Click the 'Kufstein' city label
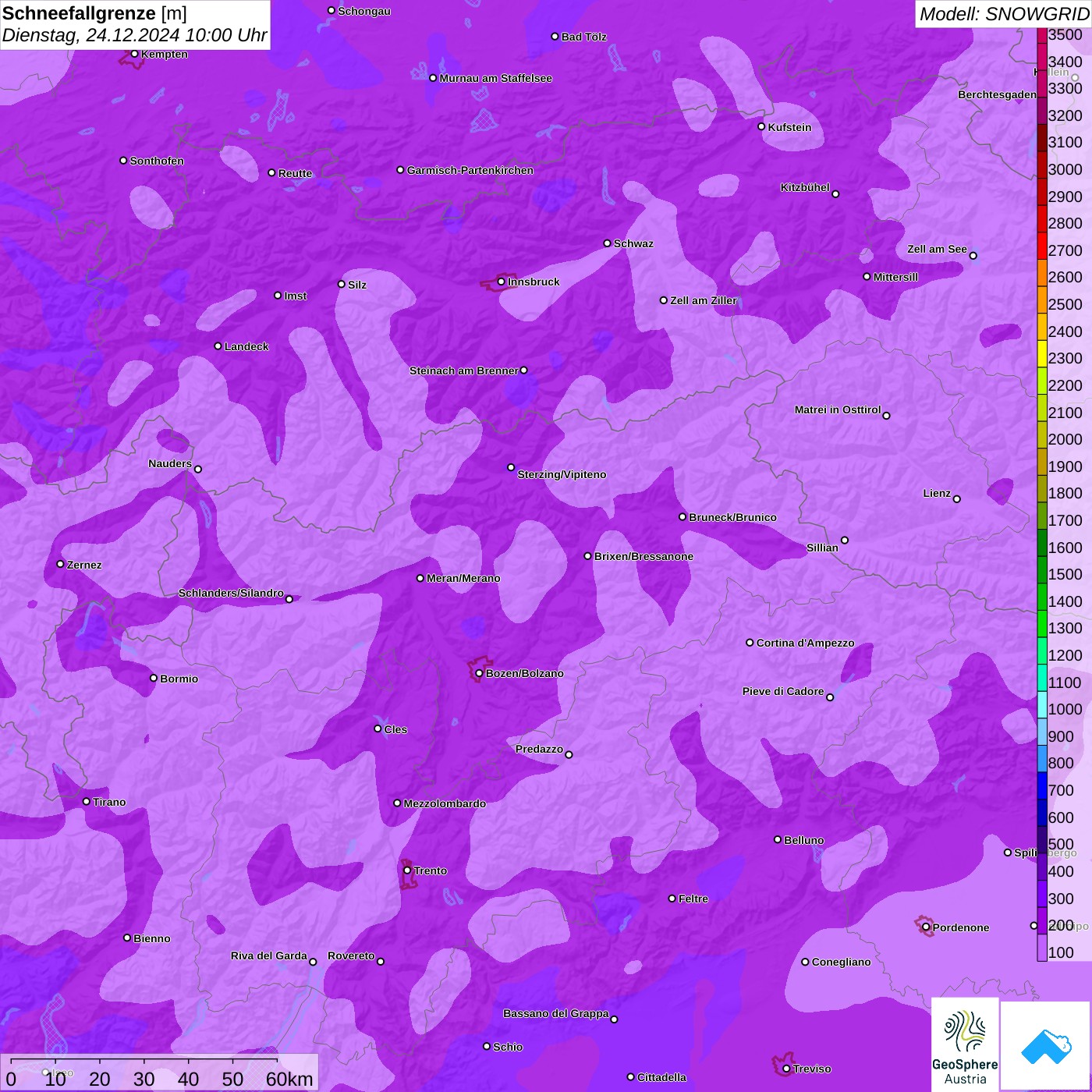This screenshot has width=1092, height=1092. [790, 127]
